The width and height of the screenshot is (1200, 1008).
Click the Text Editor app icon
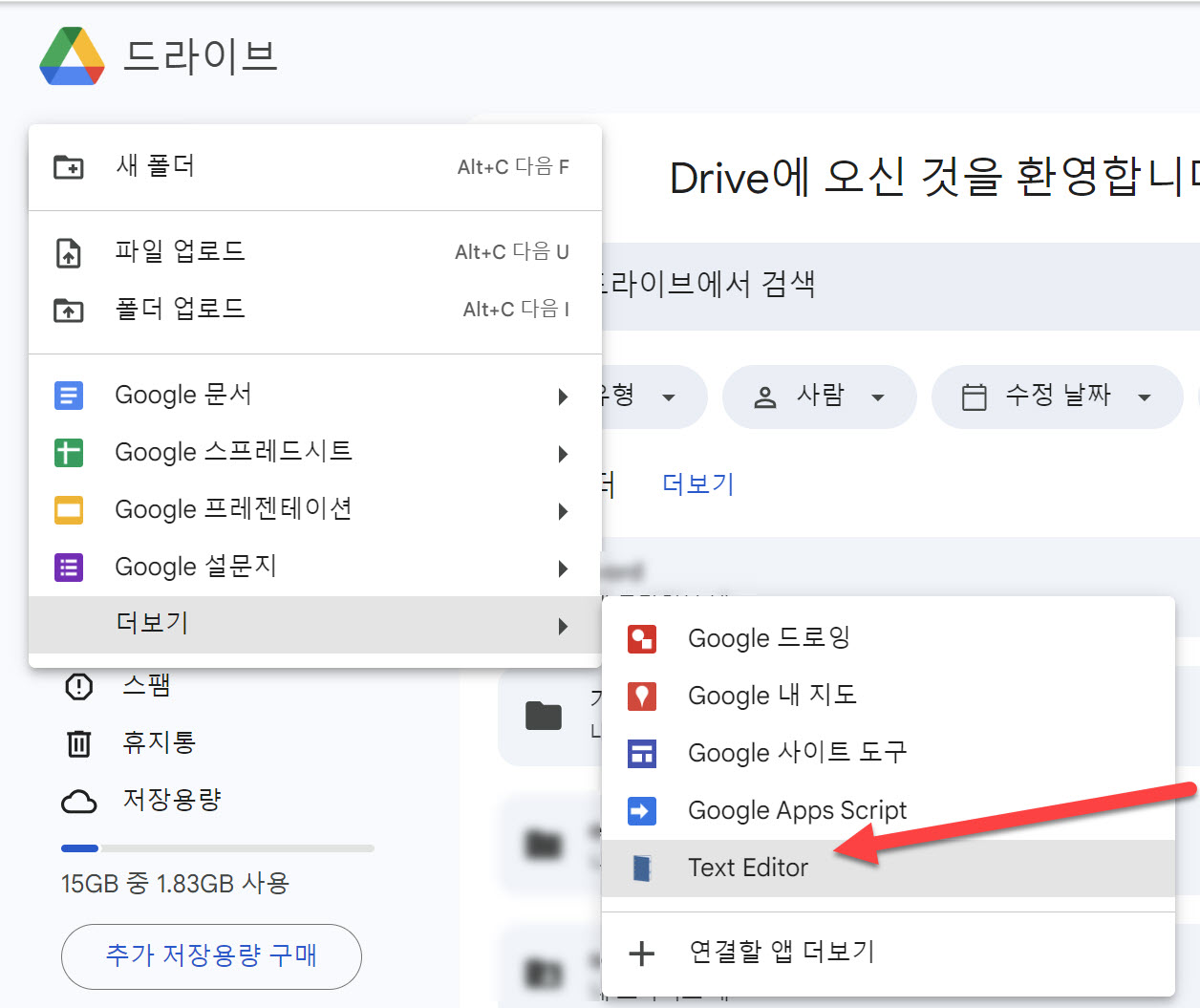[642, 869]
